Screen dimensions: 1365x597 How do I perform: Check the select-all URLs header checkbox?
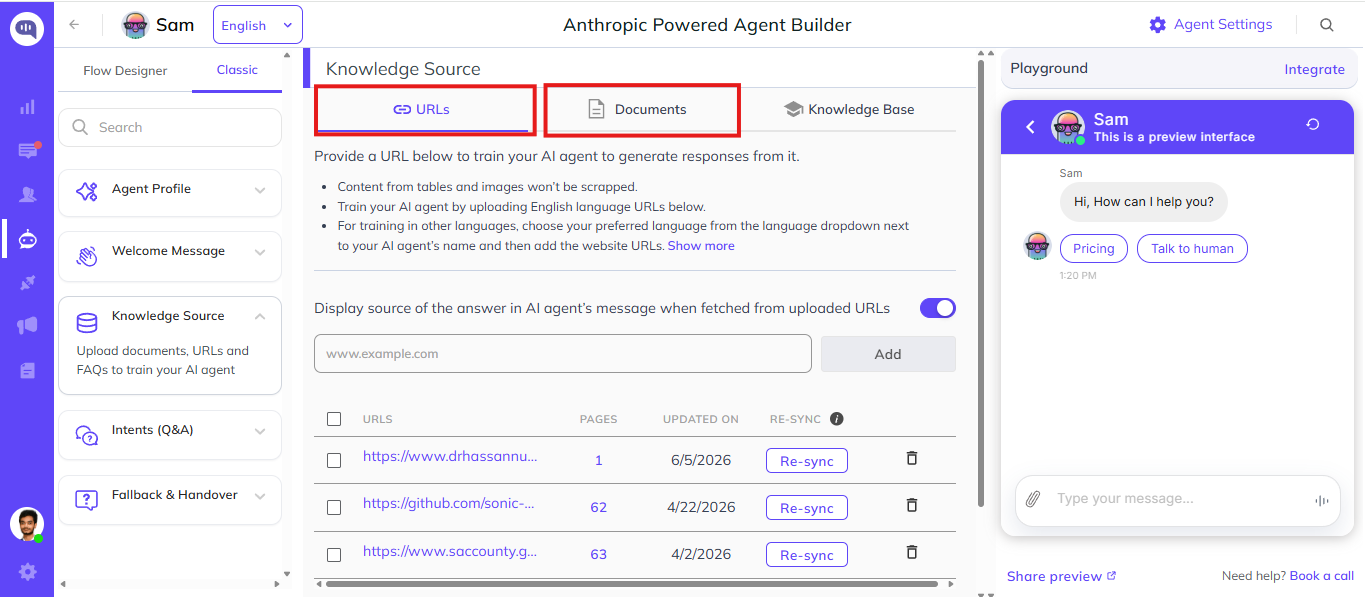pos(334,419)
